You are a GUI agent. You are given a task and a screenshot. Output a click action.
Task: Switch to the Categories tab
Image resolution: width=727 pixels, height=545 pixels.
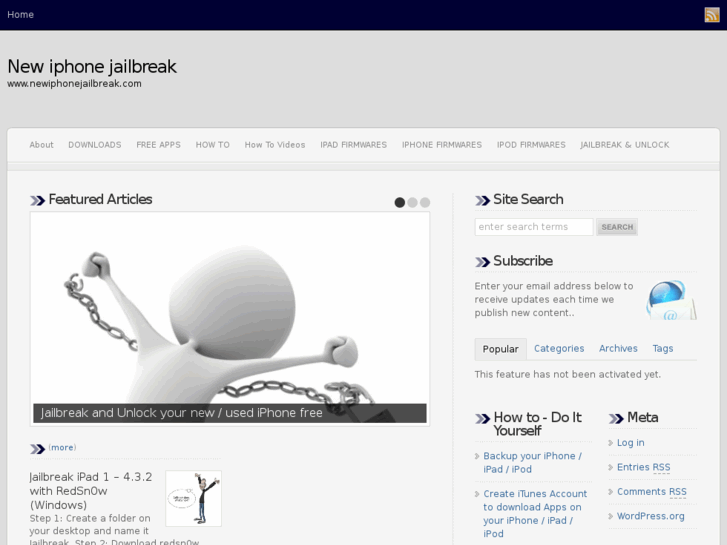pyautogui.click(x=559, y=348)
